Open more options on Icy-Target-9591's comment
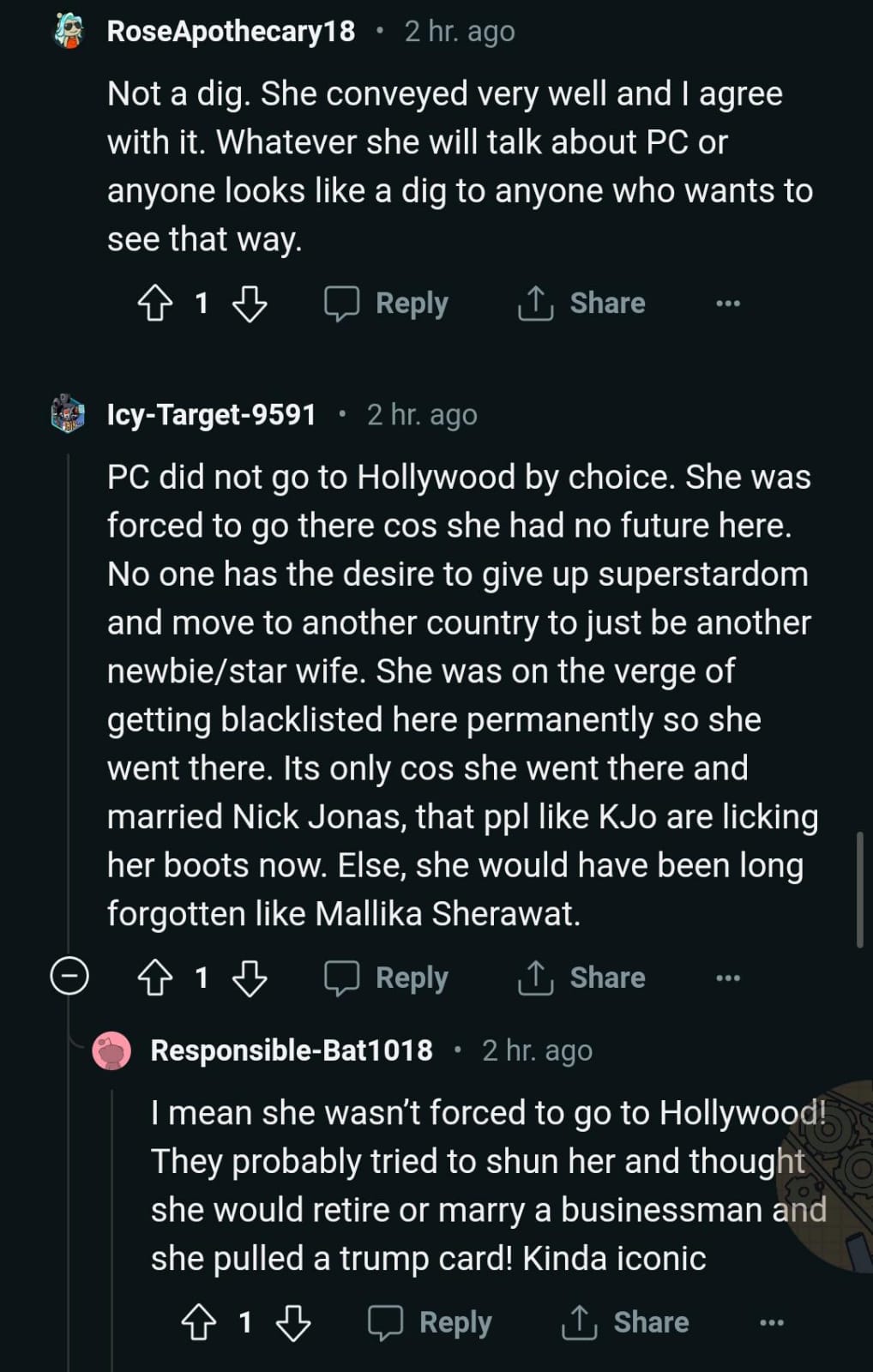The image size is (873, 1372). [728, 978]
